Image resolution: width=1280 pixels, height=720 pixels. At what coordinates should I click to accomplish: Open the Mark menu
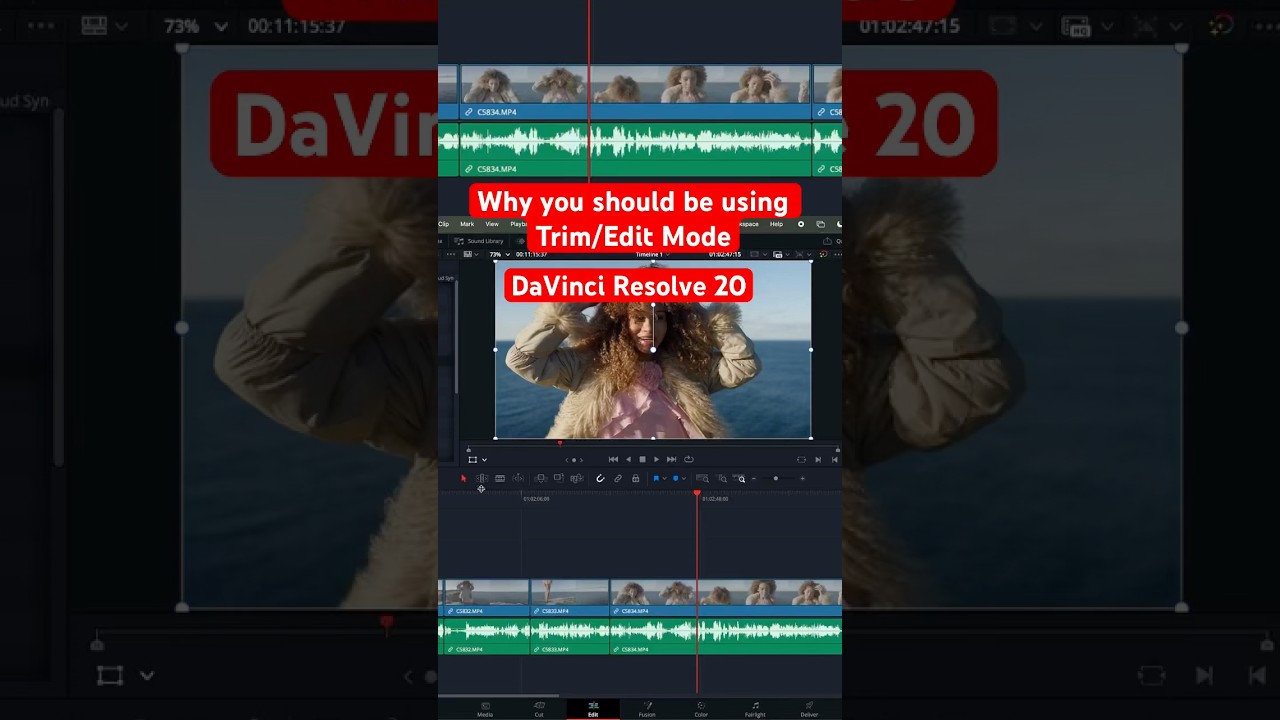pyautogui.click(x=467, y=224)
